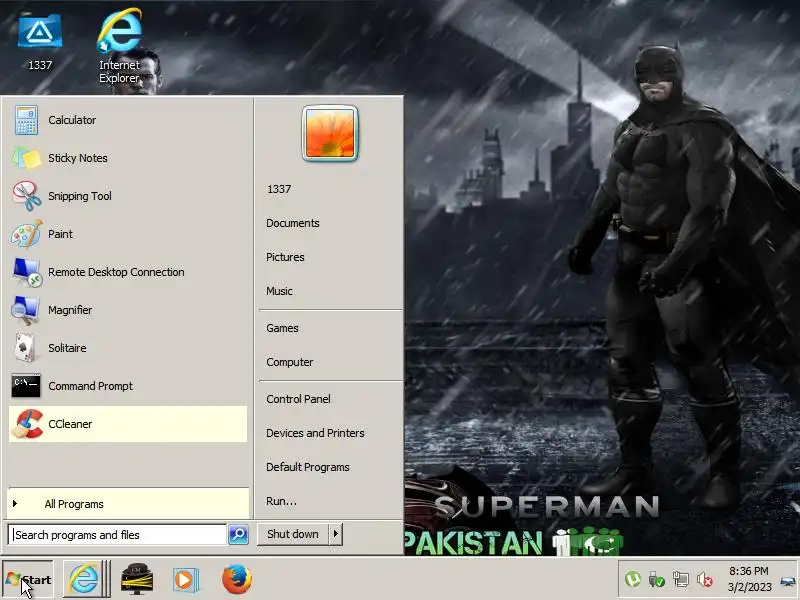Open the 1337 folder desktop icon

click(x=40, y=32)
